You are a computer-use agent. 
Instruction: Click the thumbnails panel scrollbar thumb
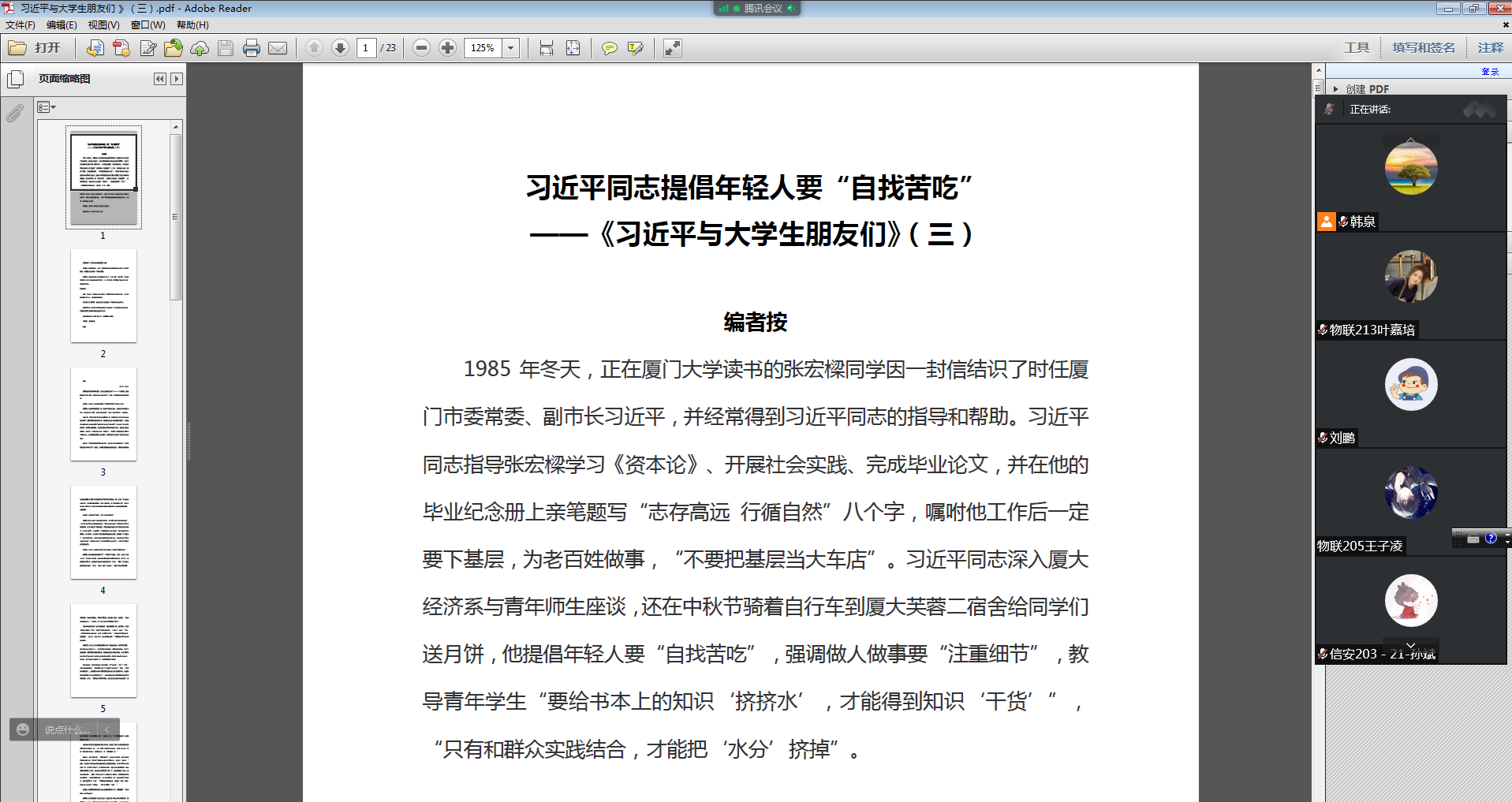(x=175, y=217)
